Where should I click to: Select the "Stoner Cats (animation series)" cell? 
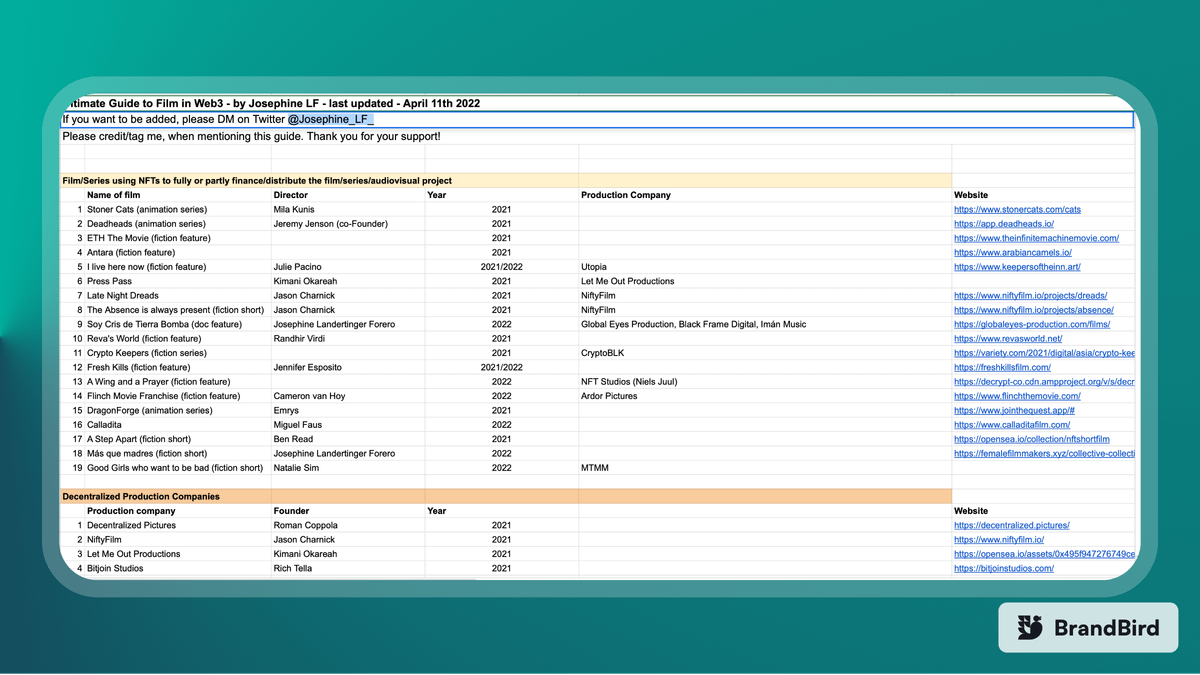145,210
